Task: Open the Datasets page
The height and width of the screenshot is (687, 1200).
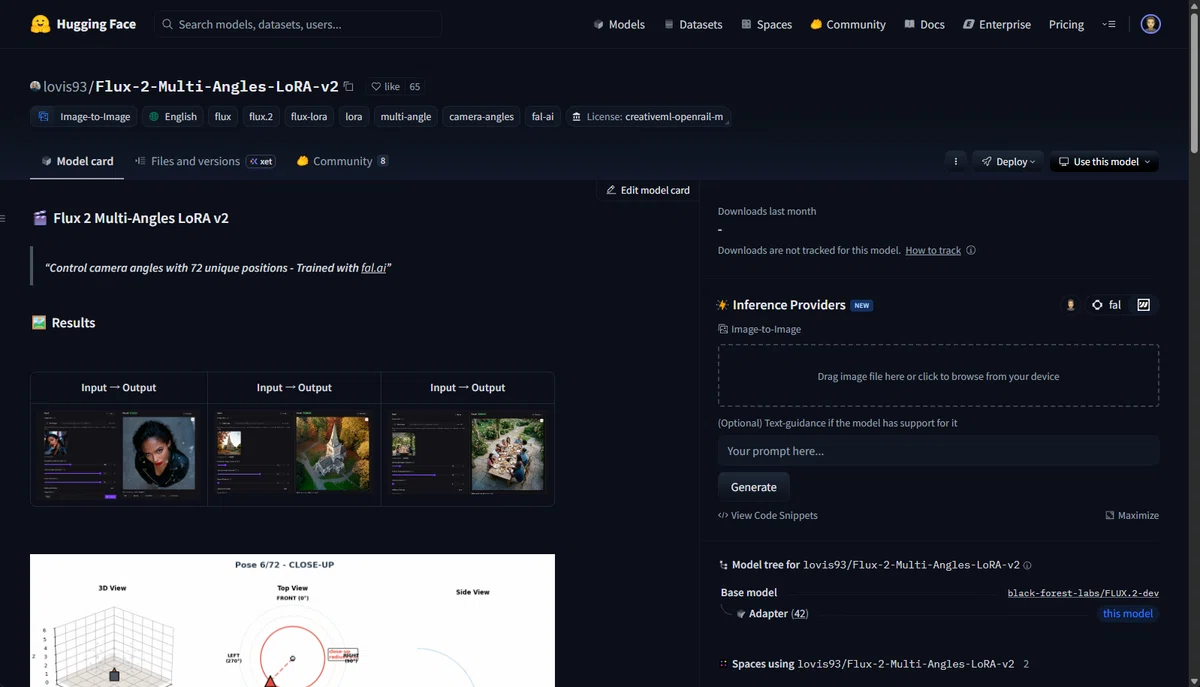Action: pos(693,24)
